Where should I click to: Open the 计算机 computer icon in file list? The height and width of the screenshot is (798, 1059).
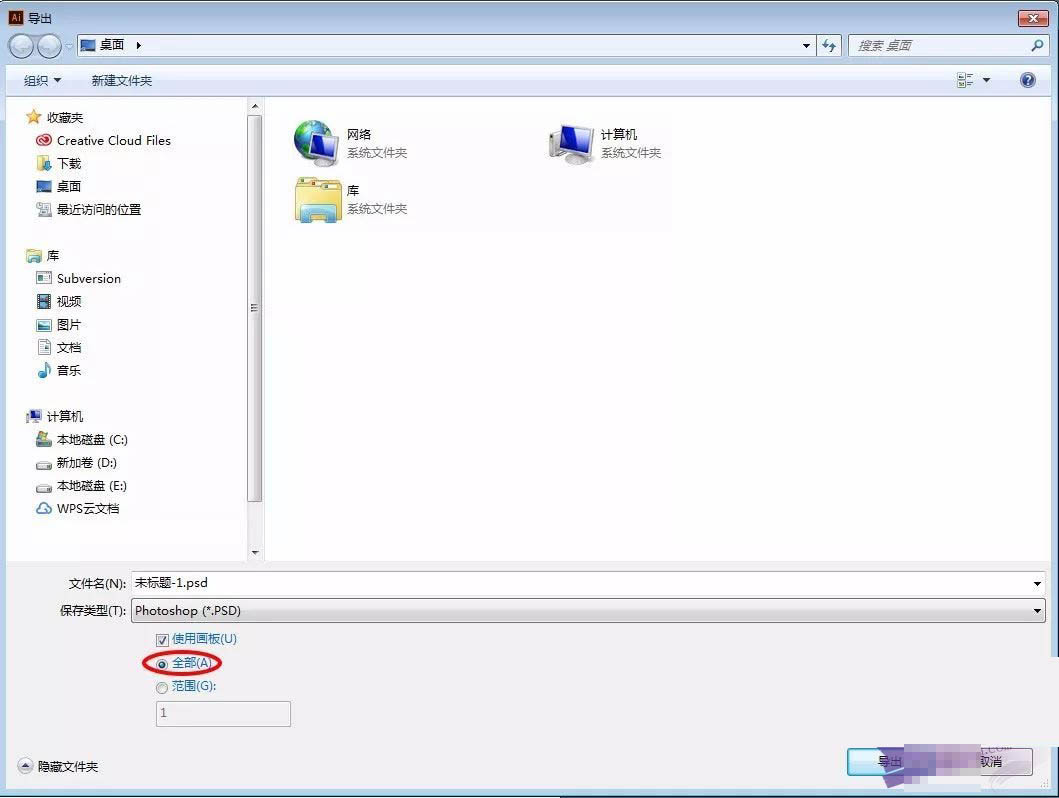coord(571,143)
